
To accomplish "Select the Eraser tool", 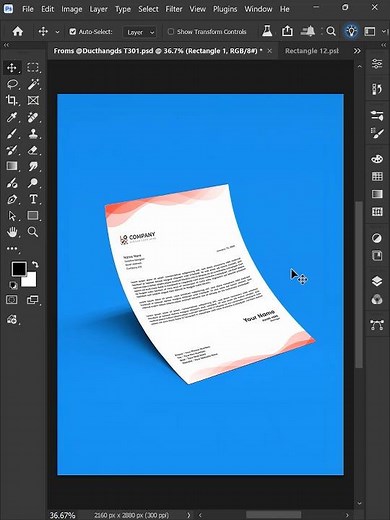I will click(x=33, y=150).
